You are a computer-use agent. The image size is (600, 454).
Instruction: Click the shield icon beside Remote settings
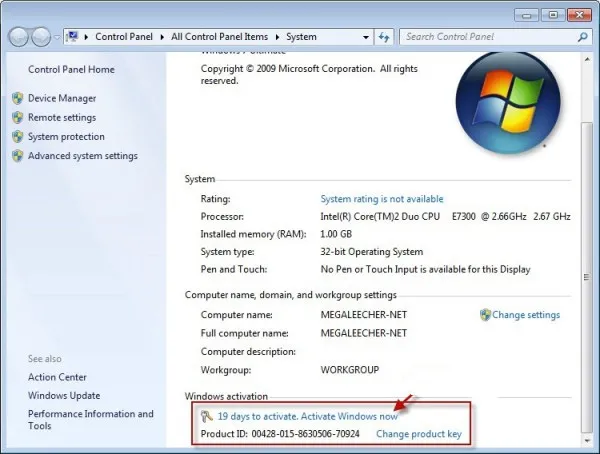coord(18,118)
